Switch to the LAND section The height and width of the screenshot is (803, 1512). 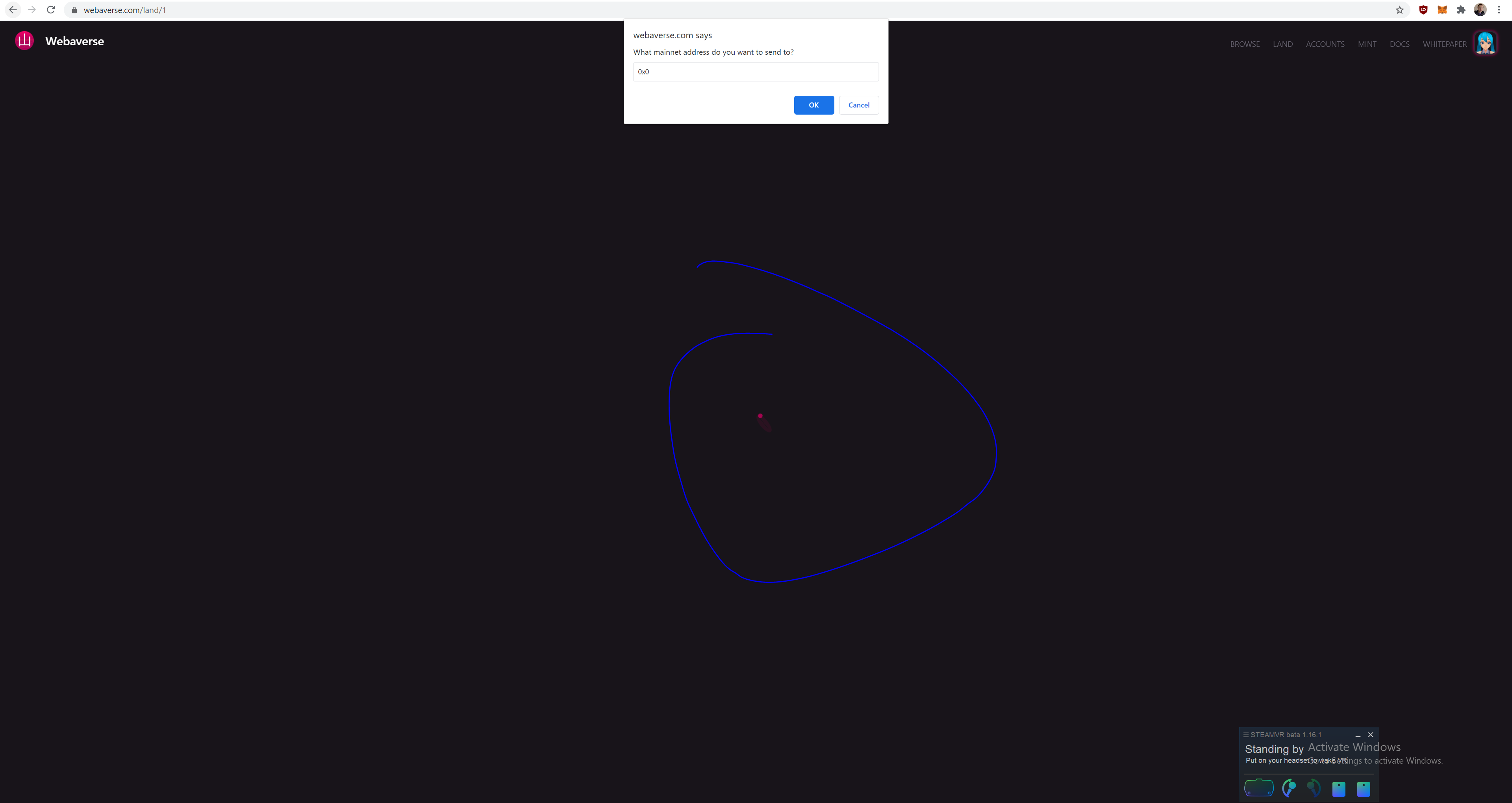pyautogui.click(x=1282, y=43)
